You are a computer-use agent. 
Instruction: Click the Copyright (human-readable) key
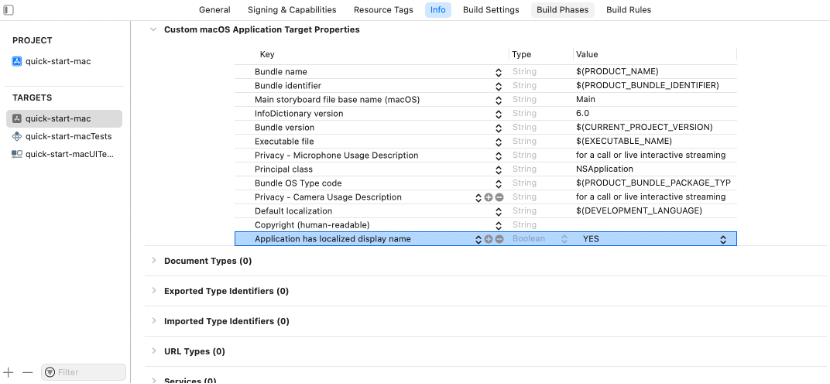tap(312, 225)
